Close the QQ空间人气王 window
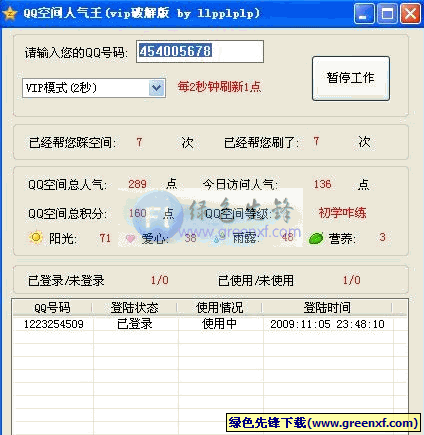This screenshot has width=424, height=435. tap(410, 14)
